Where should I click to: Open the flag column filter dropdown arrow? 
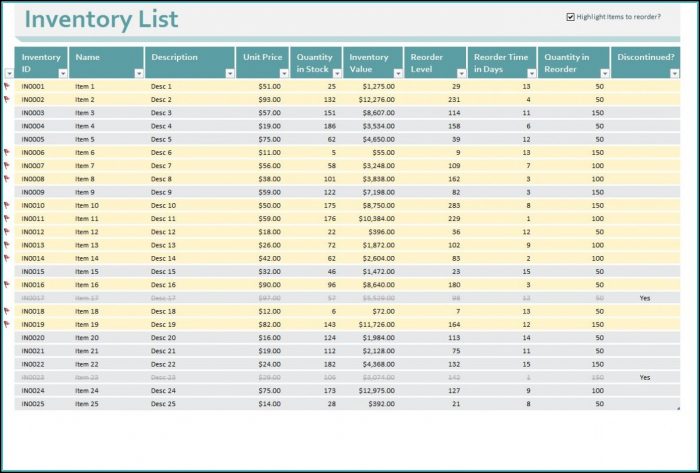point(9,73)
